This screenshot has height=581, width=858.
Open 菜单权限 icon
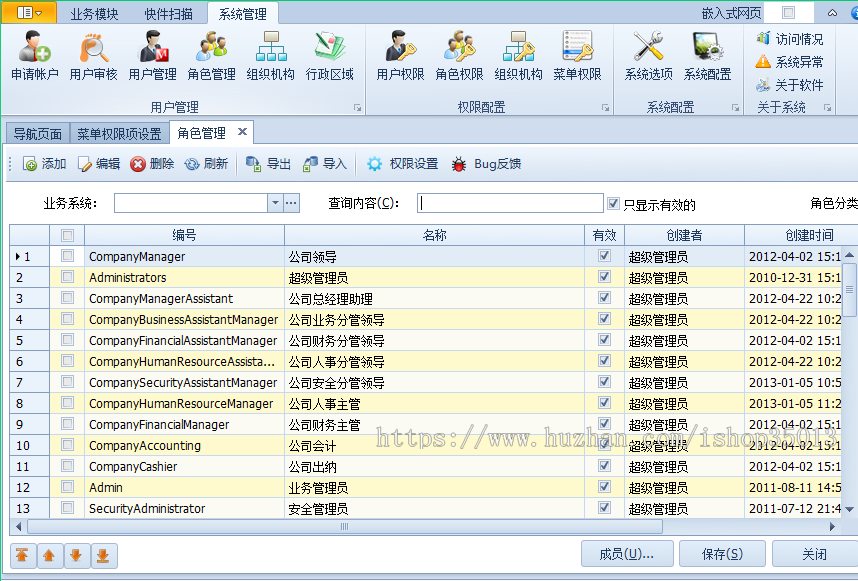pyautogui.click(x=577, y=56)
